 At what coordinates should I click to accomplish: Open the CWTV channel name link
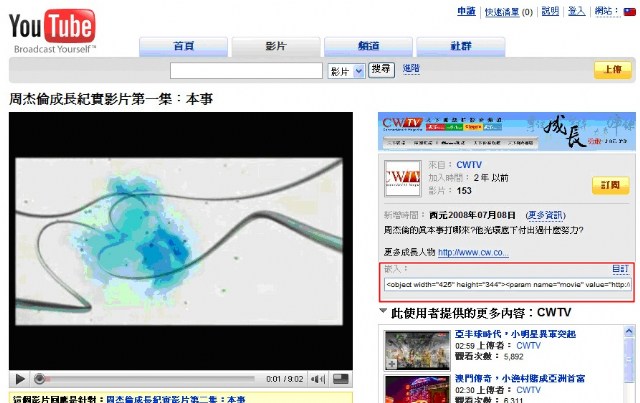tap(469, 165)
